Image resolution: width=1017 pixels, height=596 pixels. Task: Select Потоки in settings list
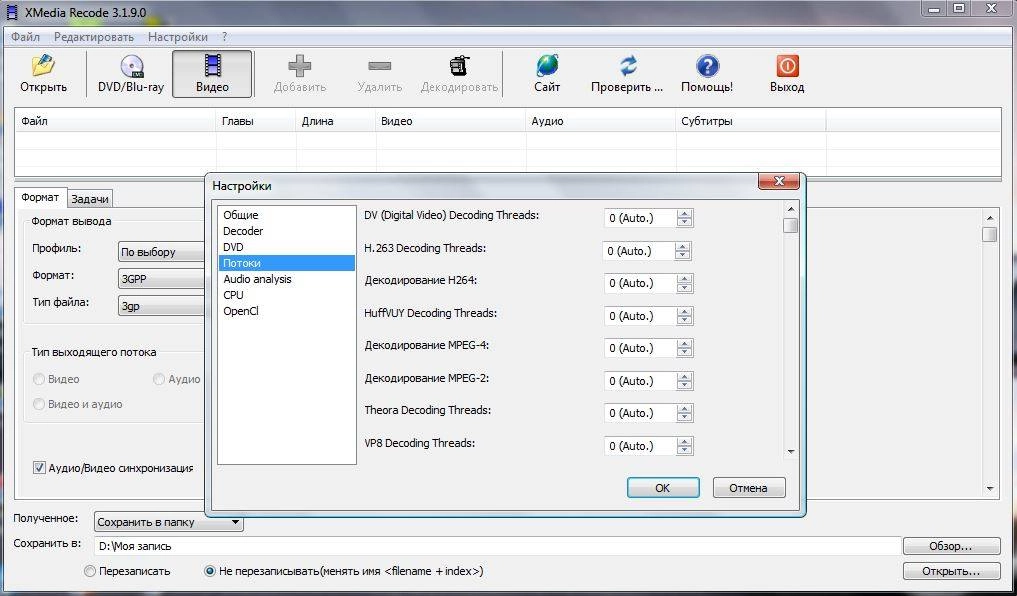(286, 263)
